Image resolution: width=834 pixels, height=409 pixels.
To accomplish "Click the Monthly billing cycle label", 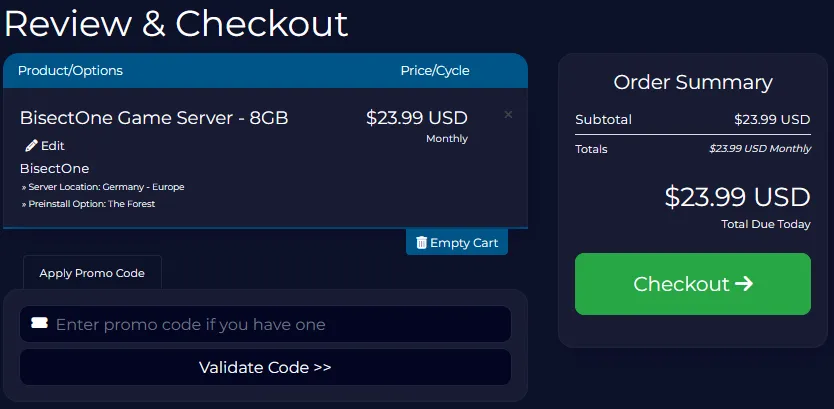I will coord(446,139).
